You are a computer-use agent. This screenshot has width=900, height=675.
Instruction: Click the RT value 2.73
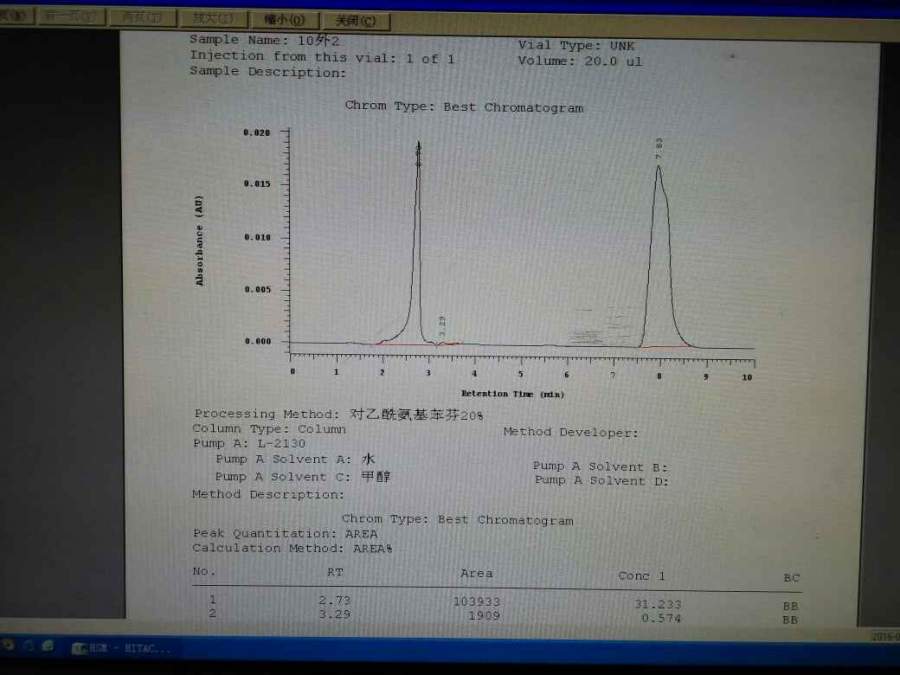(x=335, y=600)
